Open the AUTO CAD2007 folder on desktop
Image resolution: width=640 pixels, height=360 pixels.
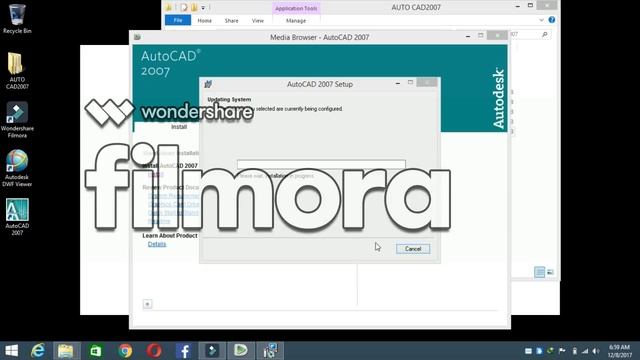tap(17, 70)
